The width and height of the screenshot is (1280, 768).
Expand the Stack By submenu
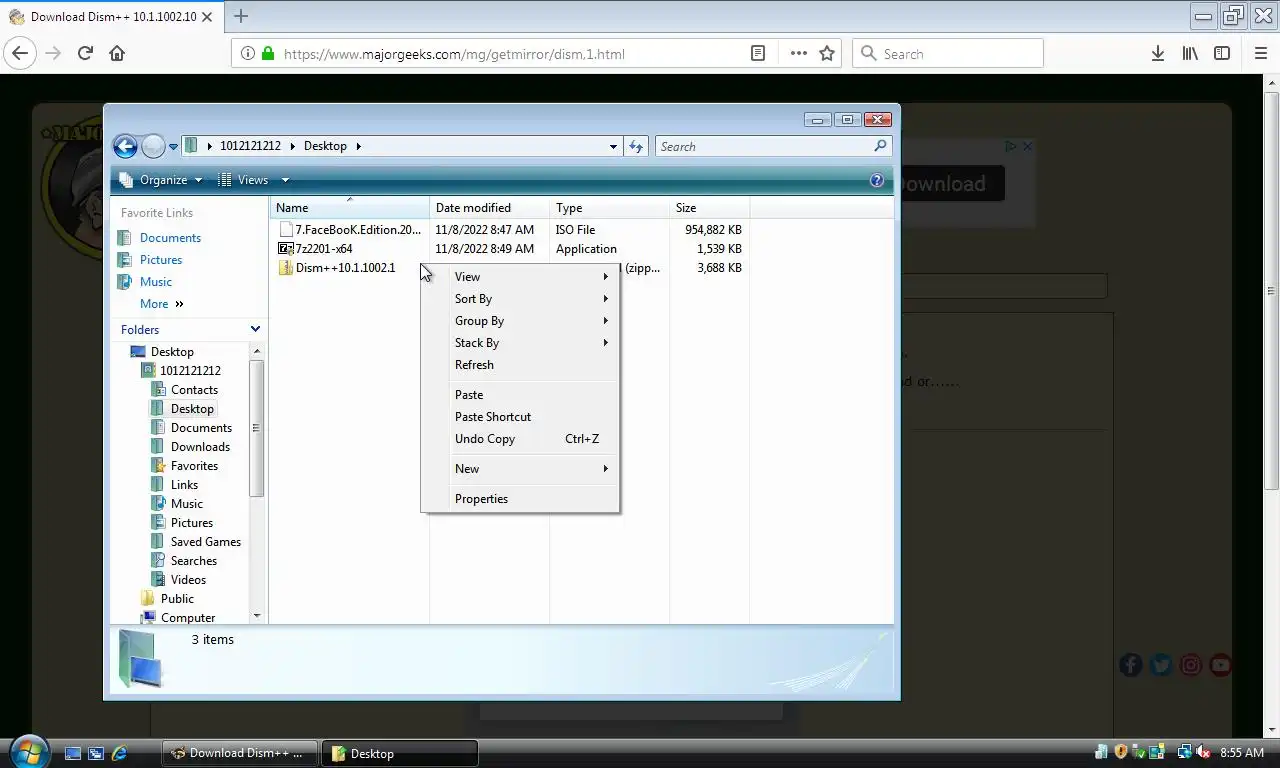520,343
